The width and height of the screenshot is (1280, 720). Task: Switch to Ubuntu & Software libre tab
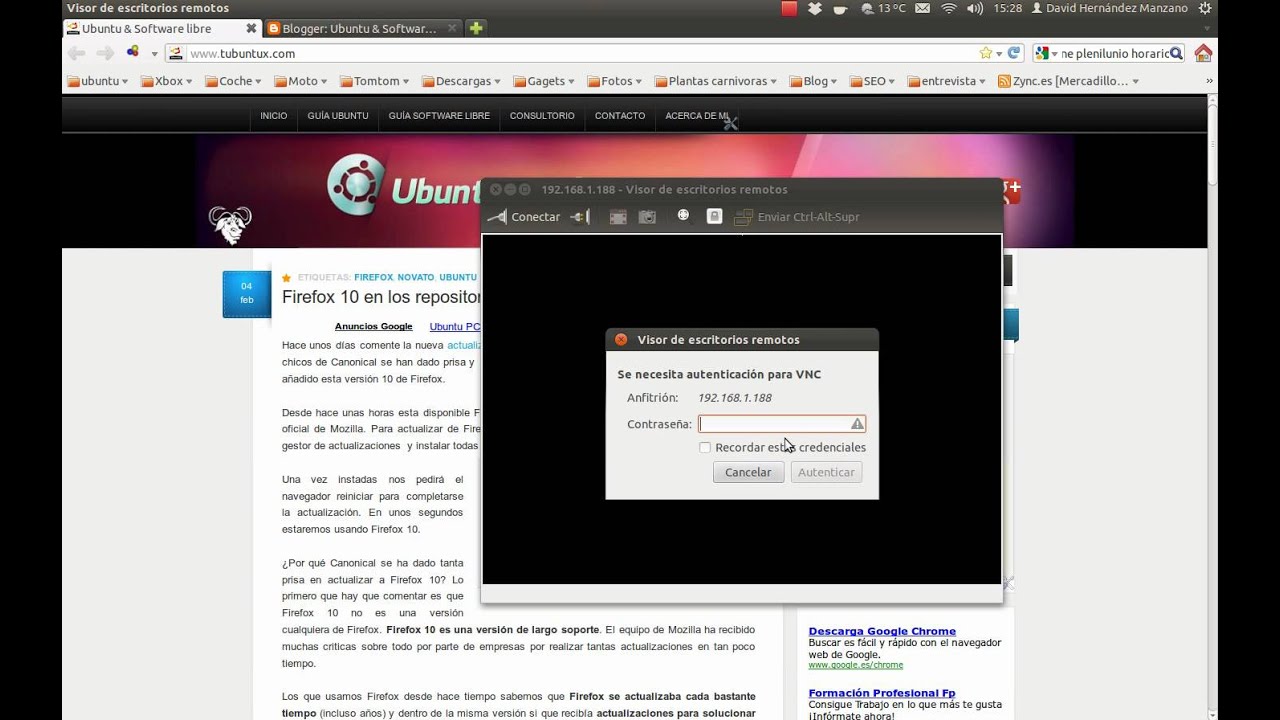pyautogui.click(x=154, y=28)
